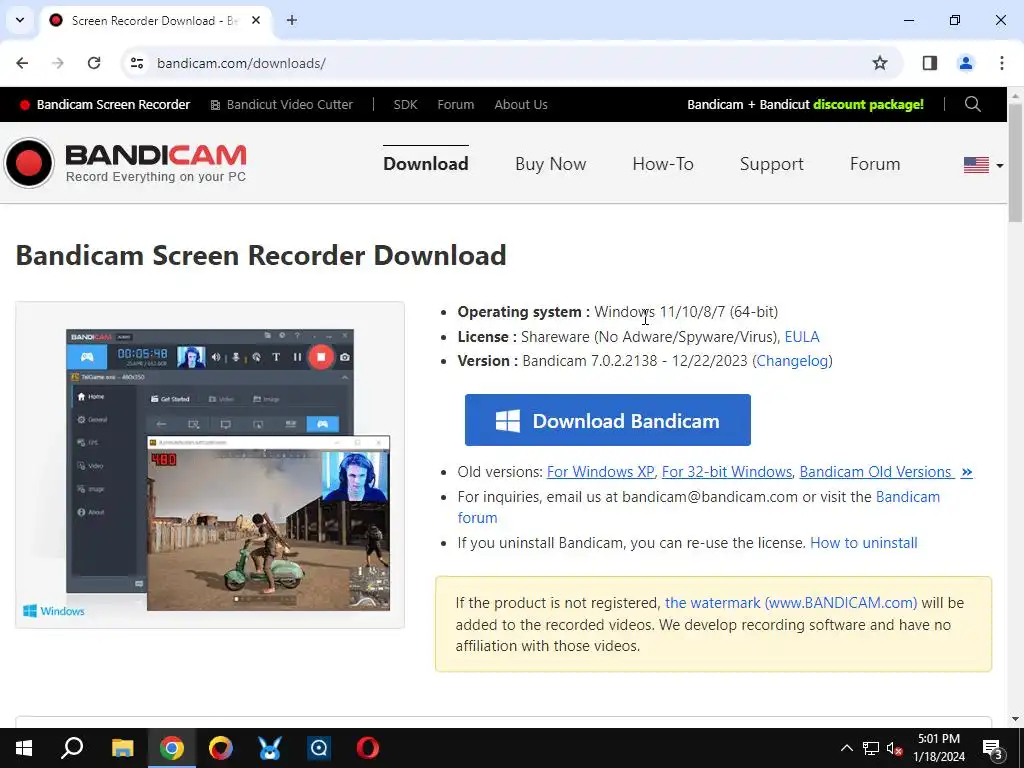Select the How-To nav item
The image size is (1024, 768).
663,164
